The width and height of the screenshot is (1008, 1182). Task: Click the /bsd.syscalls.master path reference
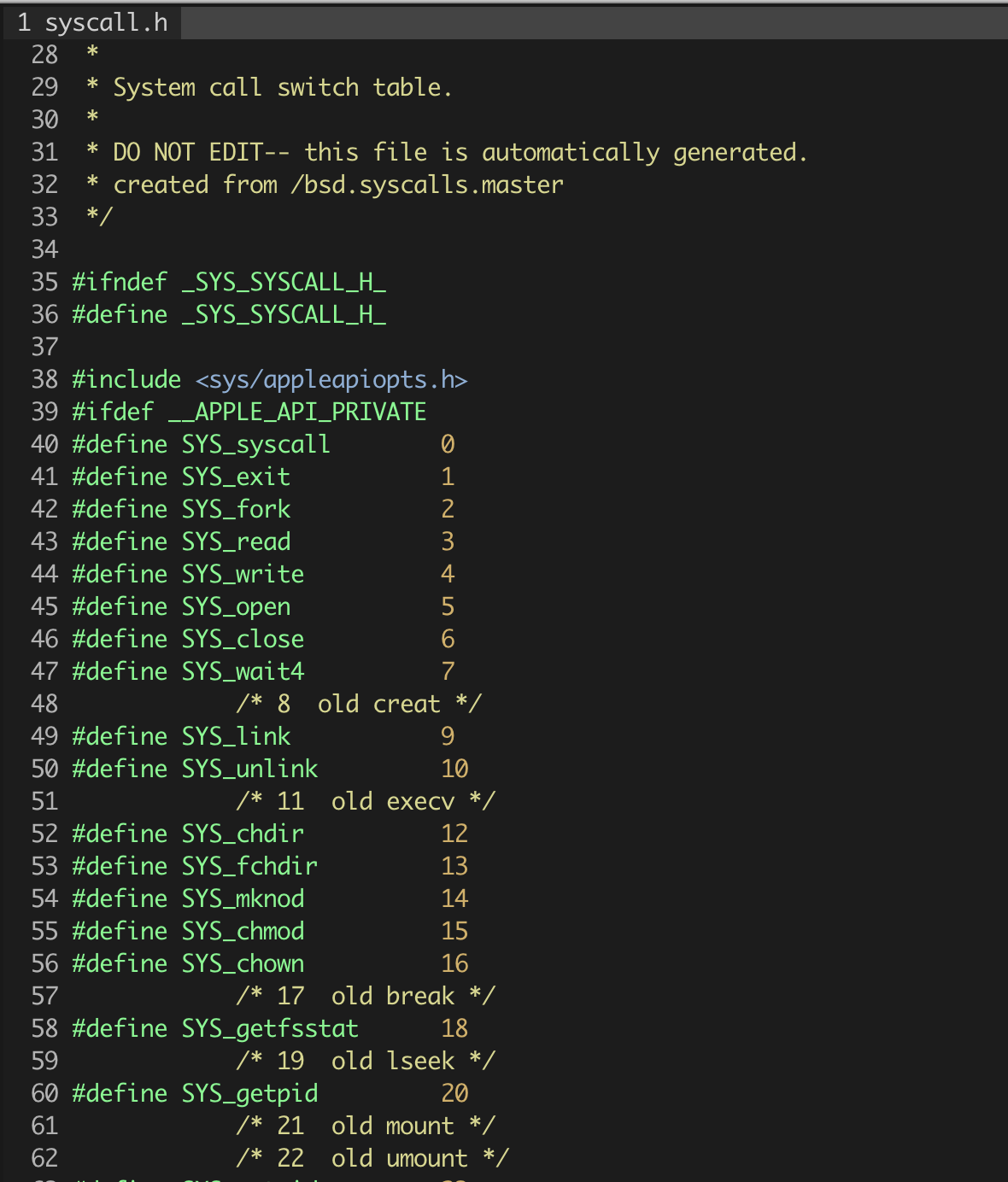coord(427,184)
